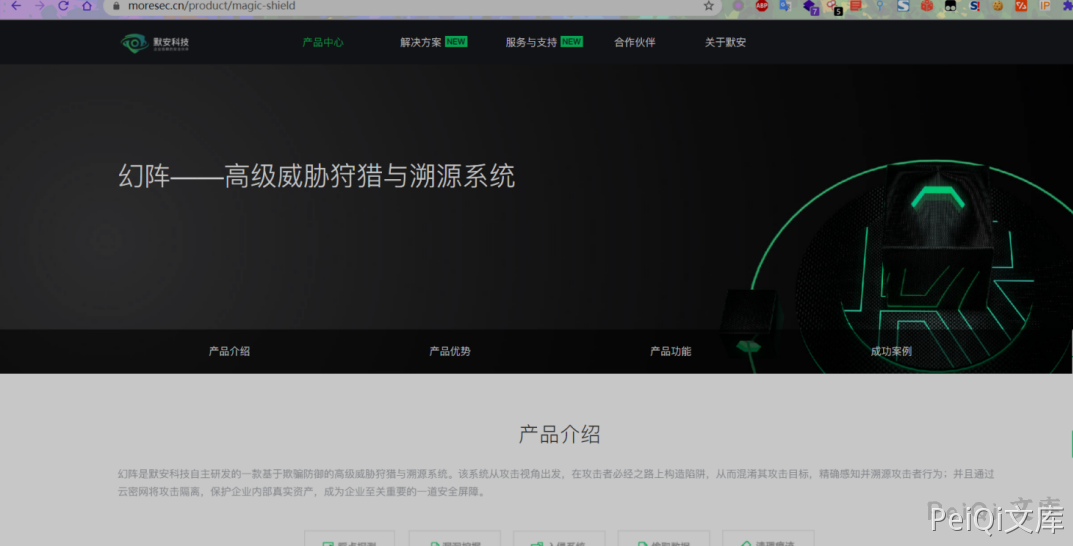The image size is (1073, 546).
Task: Switch to the 成功案例 section tab
Action: coord(891,352)
